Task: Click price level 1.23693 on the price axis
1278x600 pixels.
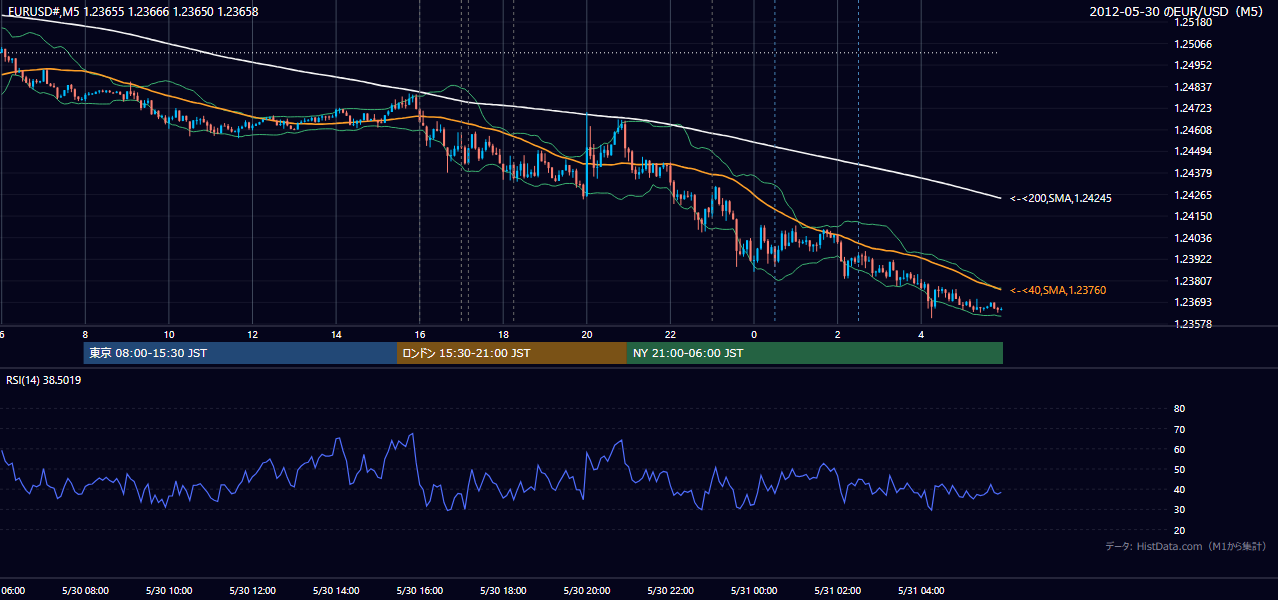Action: 1192,302
